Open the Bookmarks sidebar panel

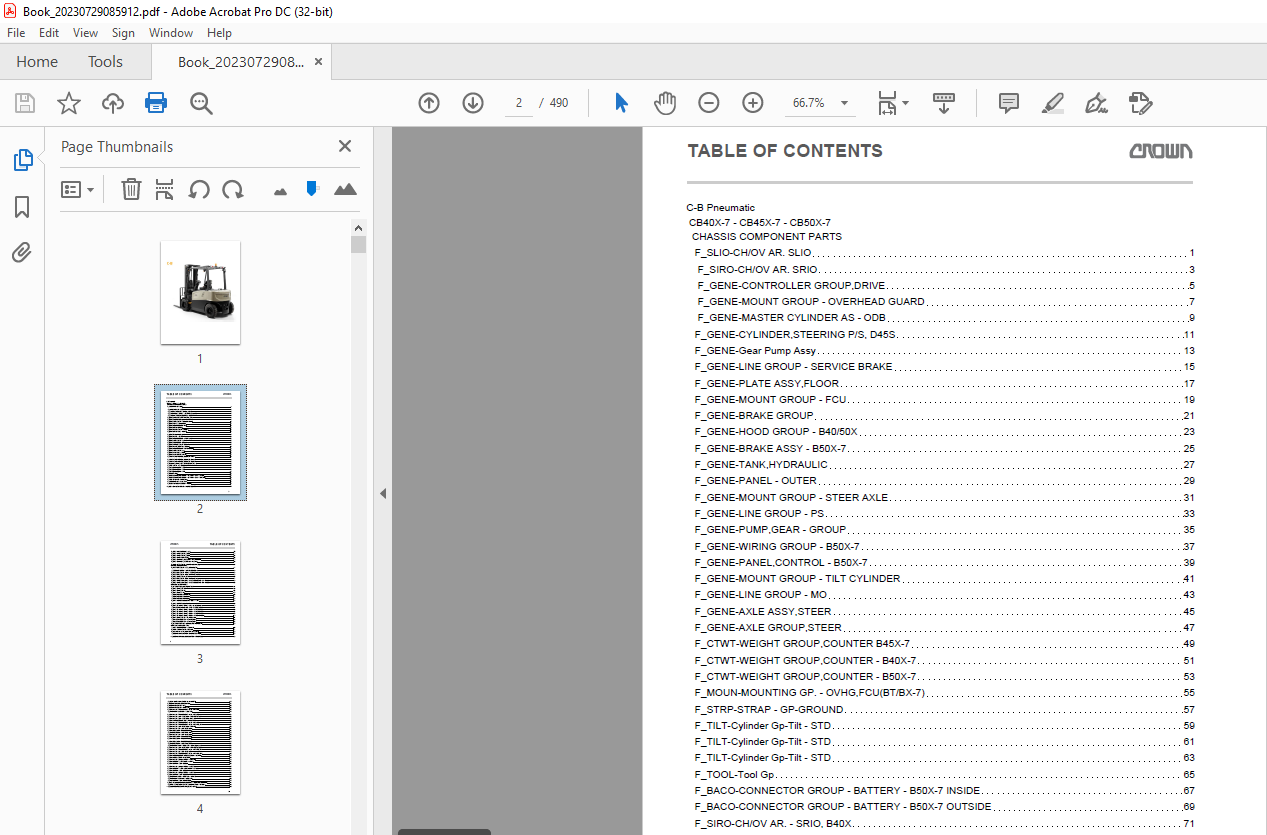point(22,207)
